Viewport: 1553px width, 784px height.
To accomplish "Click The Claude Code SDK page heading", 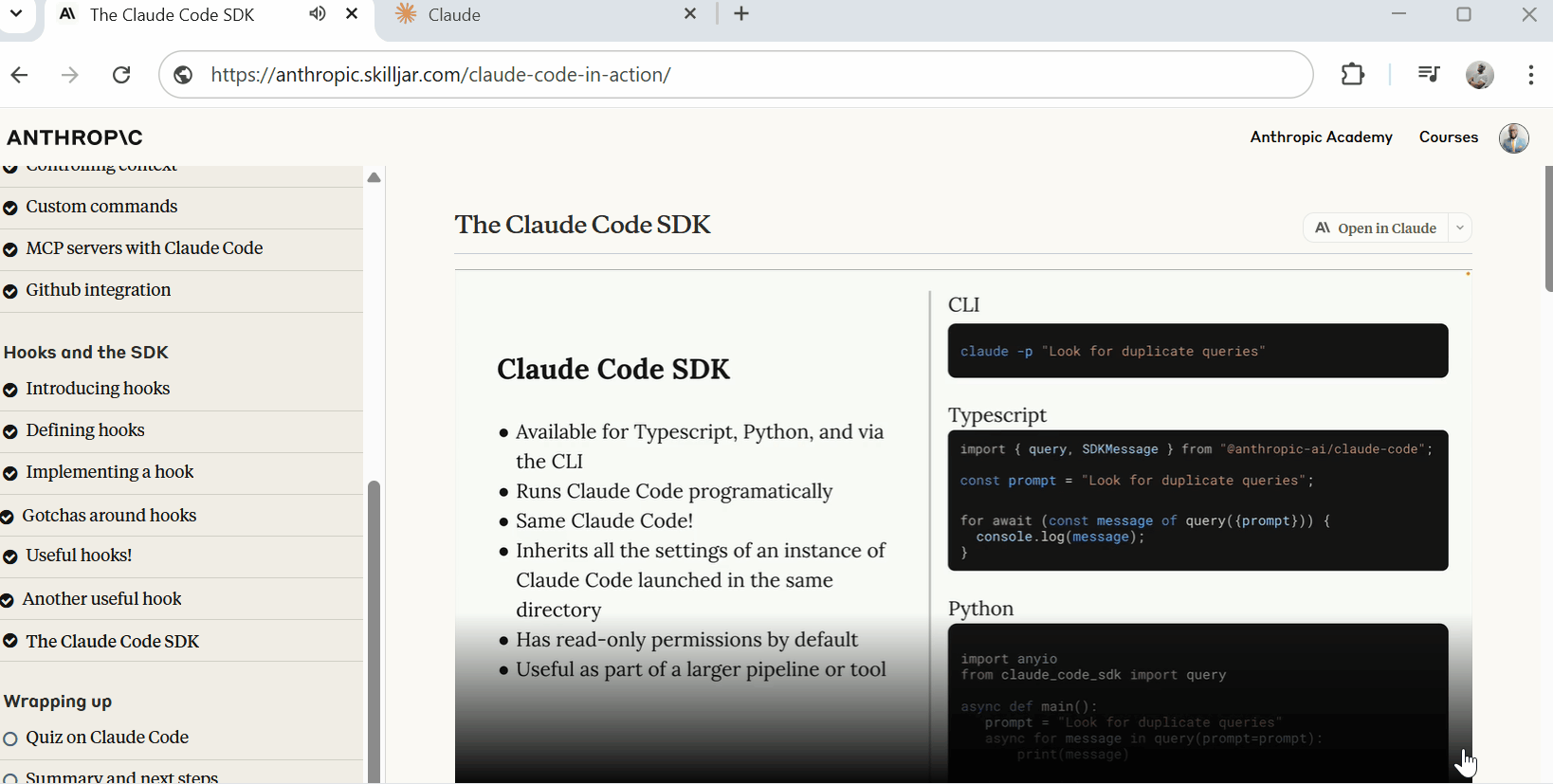I will pyautogui.click(x=582, y=225).
